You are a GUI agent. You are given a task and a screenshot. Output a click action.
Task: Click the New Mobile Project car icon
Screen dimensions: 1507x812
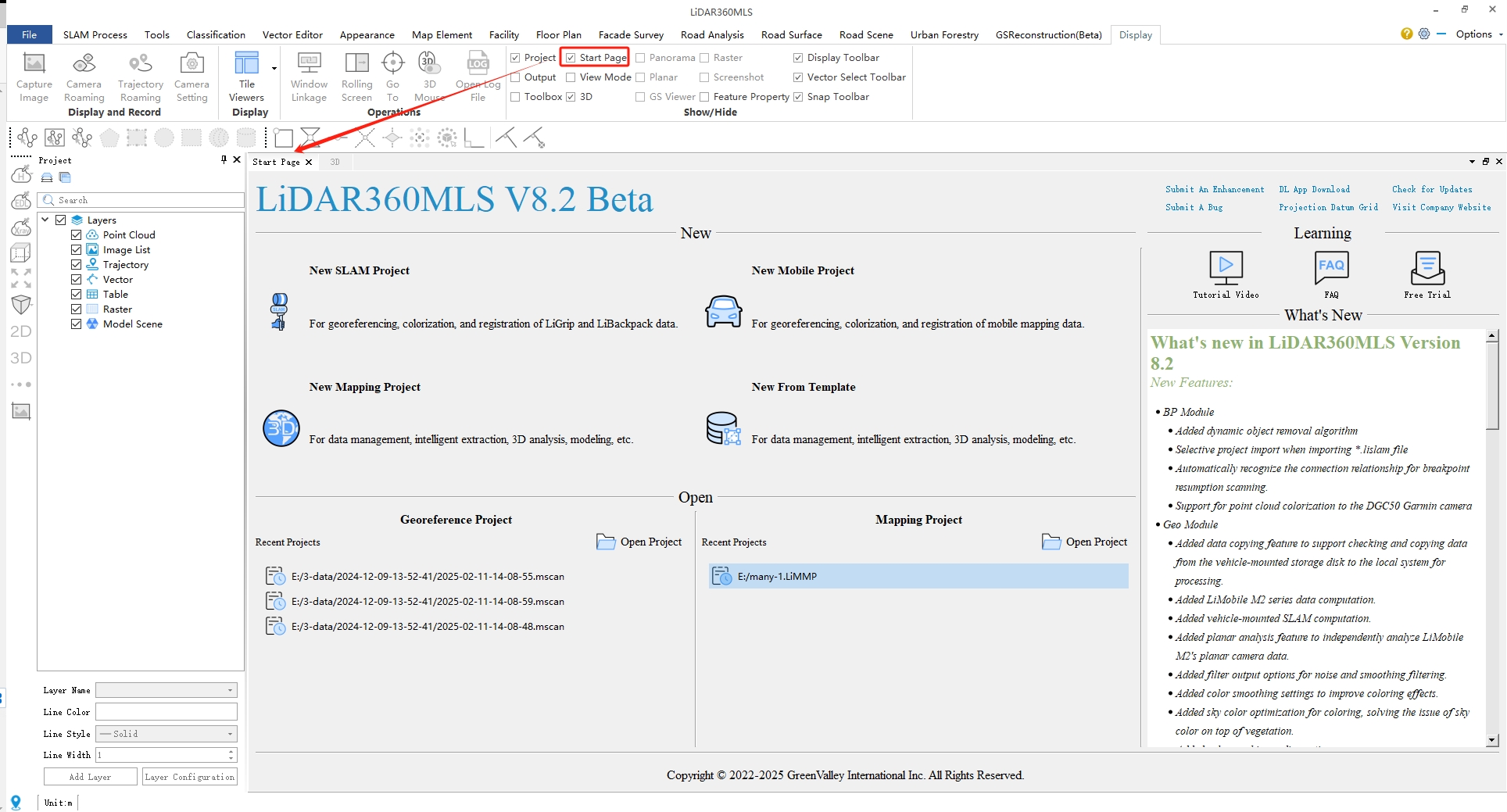pos(723,312)
